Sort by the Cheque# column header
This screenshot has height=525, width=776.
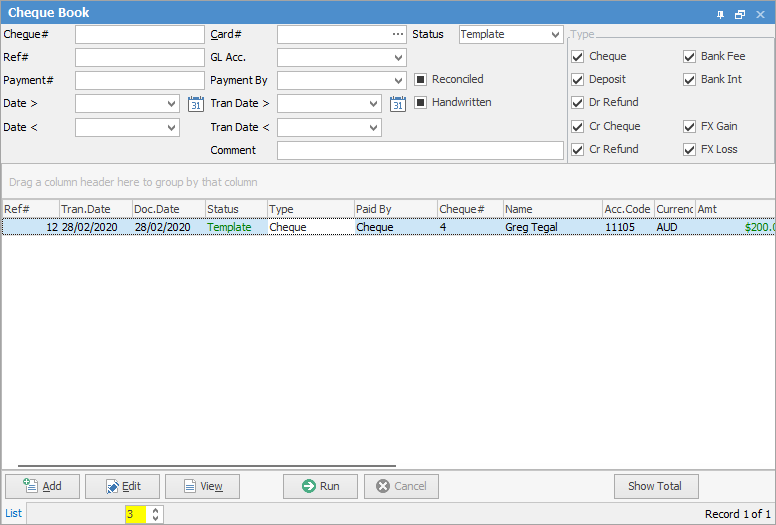[470, 209]
